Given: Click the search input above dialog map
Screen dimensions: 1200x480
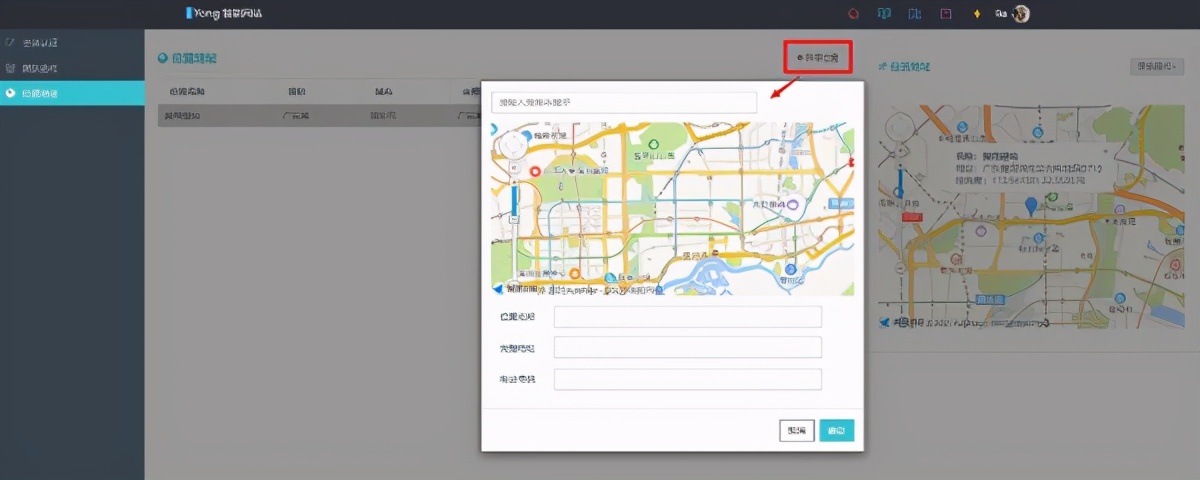Looking at the screenshot, I should pyautogui.click(x=624, y=103).
